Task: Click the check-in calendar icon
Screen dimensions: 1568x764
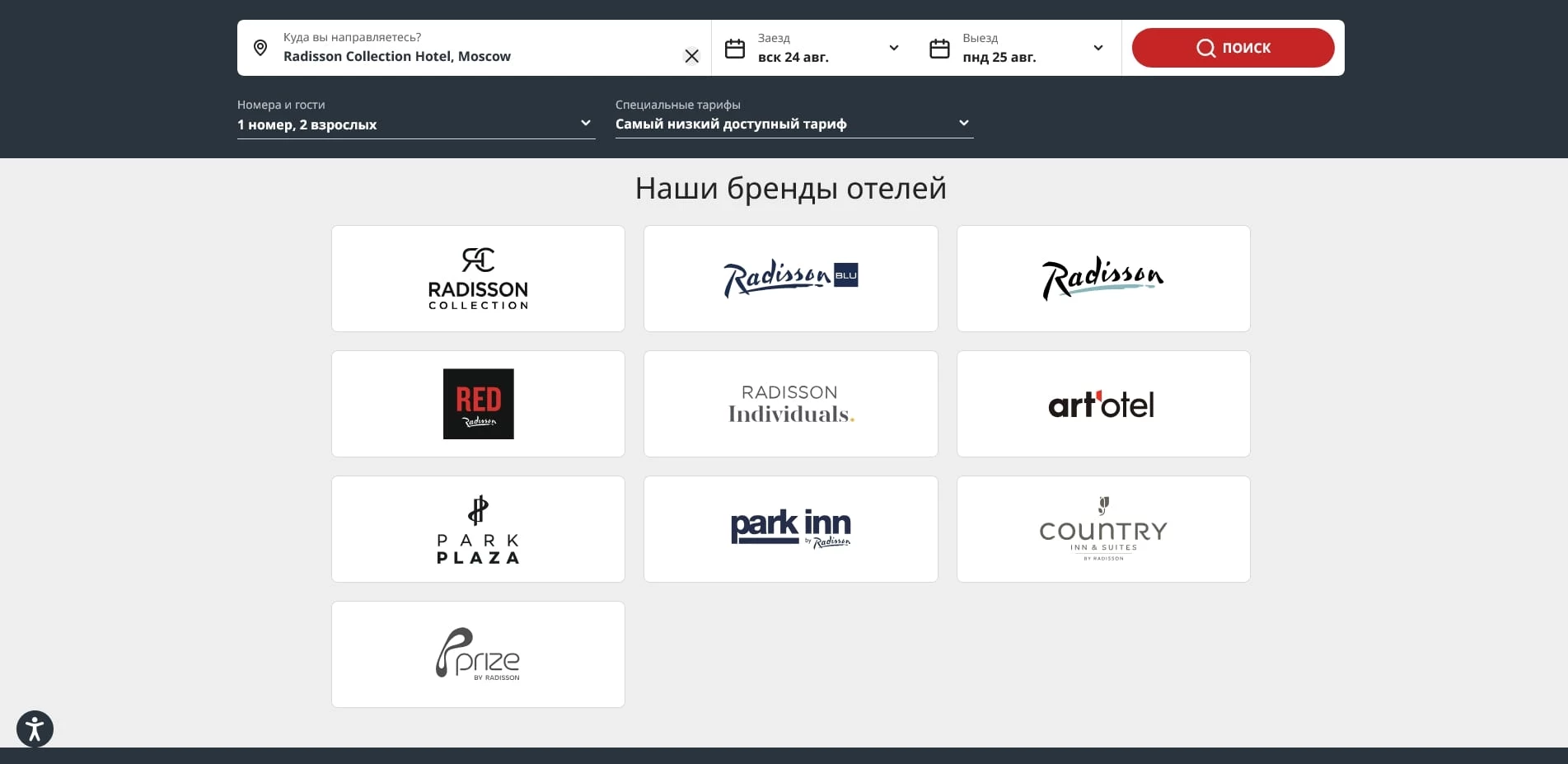Action: pyautogui.click(x=735, y=48)
